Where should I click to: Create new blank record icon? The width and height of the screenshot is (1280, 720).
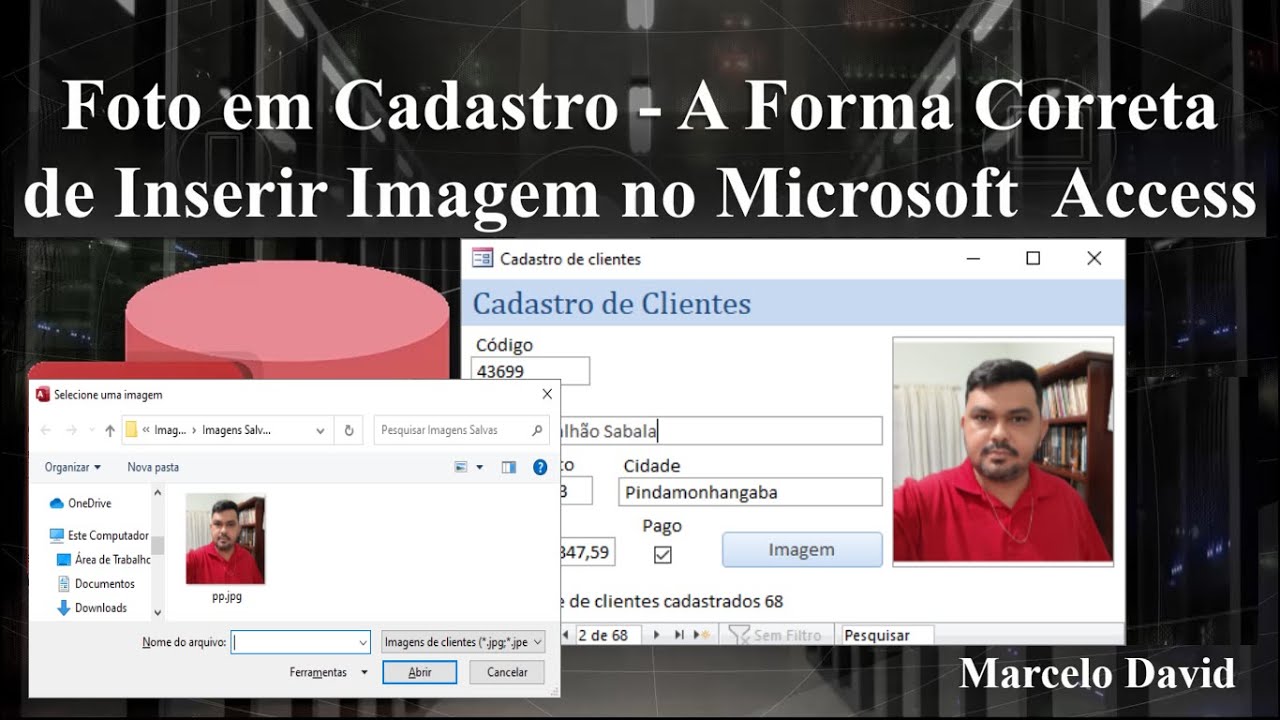(x=701, y=635)
